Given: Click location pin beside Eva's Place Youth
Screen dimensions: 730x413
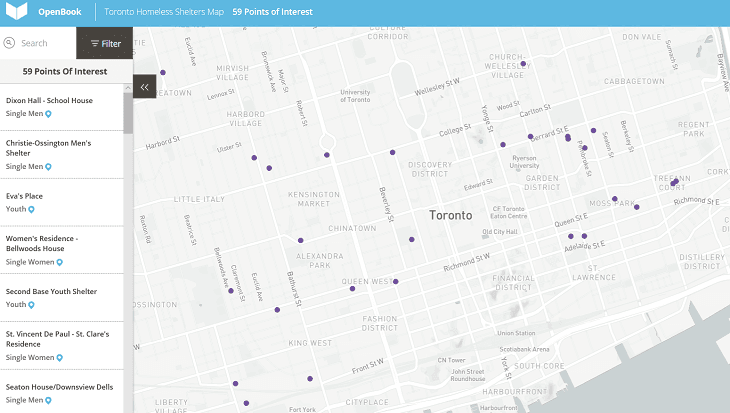Looking at the screenshot, I should point(31,210).
